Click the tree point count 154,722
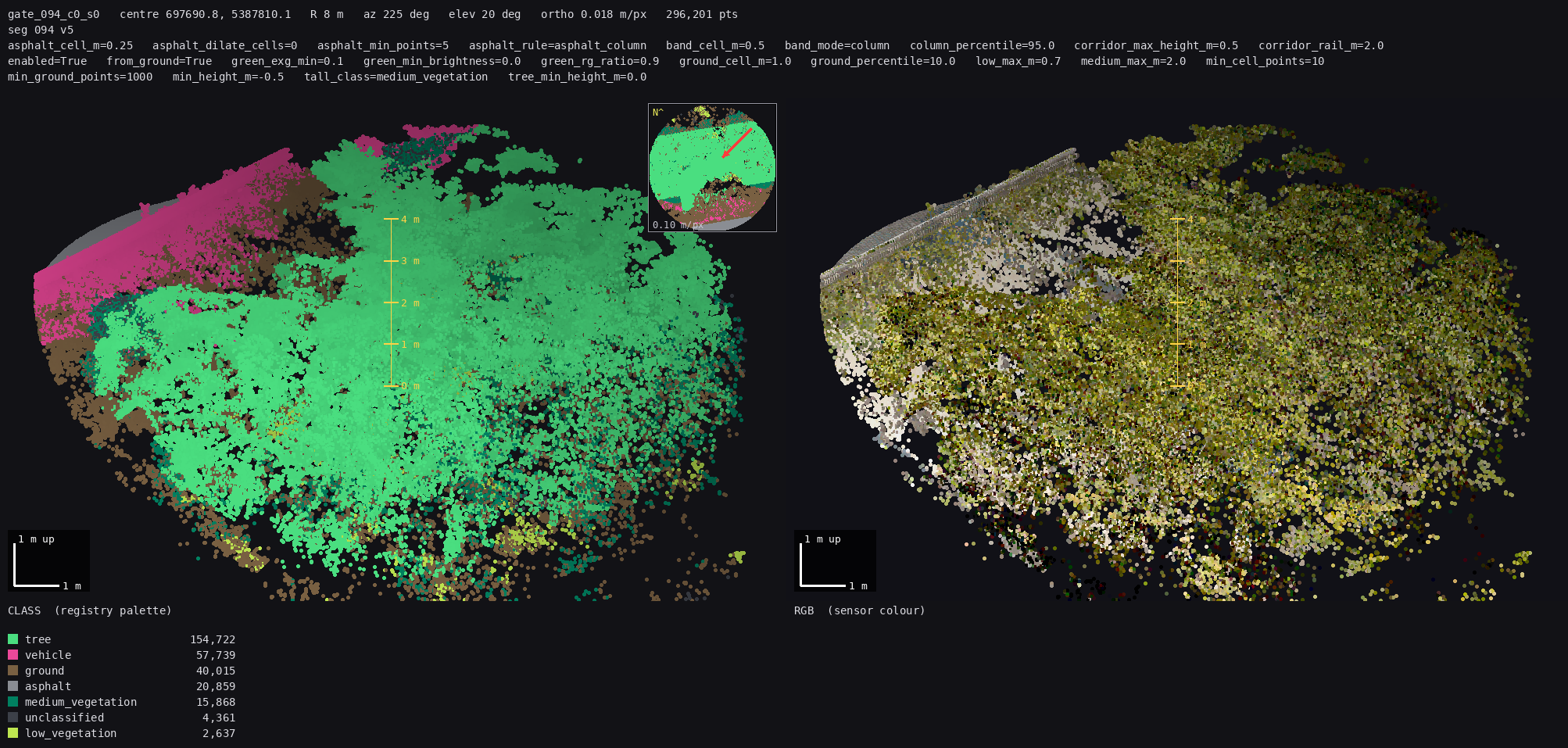The height and width of the screenshot is (748, 1568). pyautogui.click(x=213, y=639)
